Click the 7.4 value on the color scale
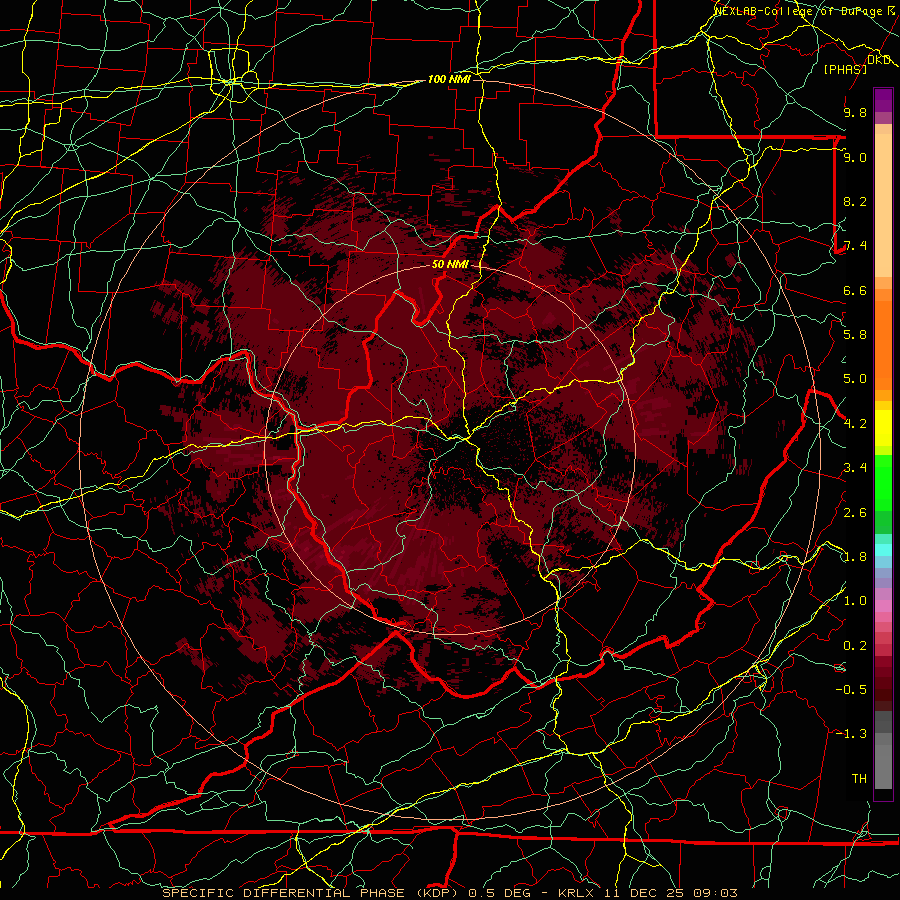This screenshot has width=900, height=900. [x=855, y=246]
